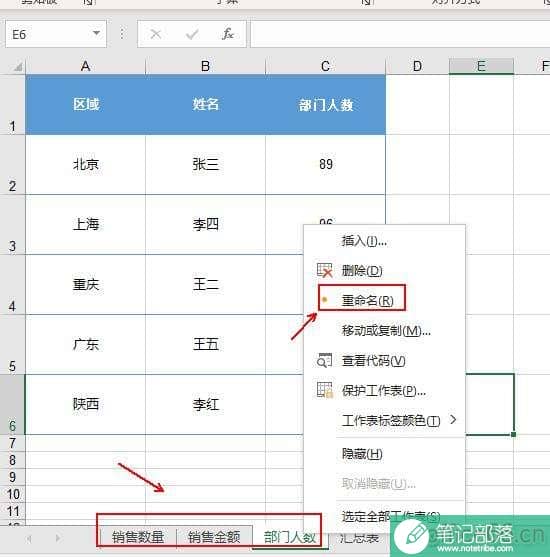This screenshot has width=550, height=557.
Task: Click the Select All corner triangle
Action: tap(17, 66)
